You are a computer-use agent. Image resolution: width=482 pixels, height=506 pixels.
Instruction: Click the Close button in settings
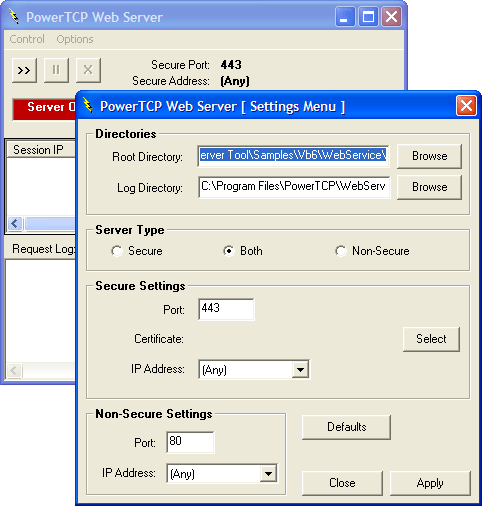pos(342,483)
